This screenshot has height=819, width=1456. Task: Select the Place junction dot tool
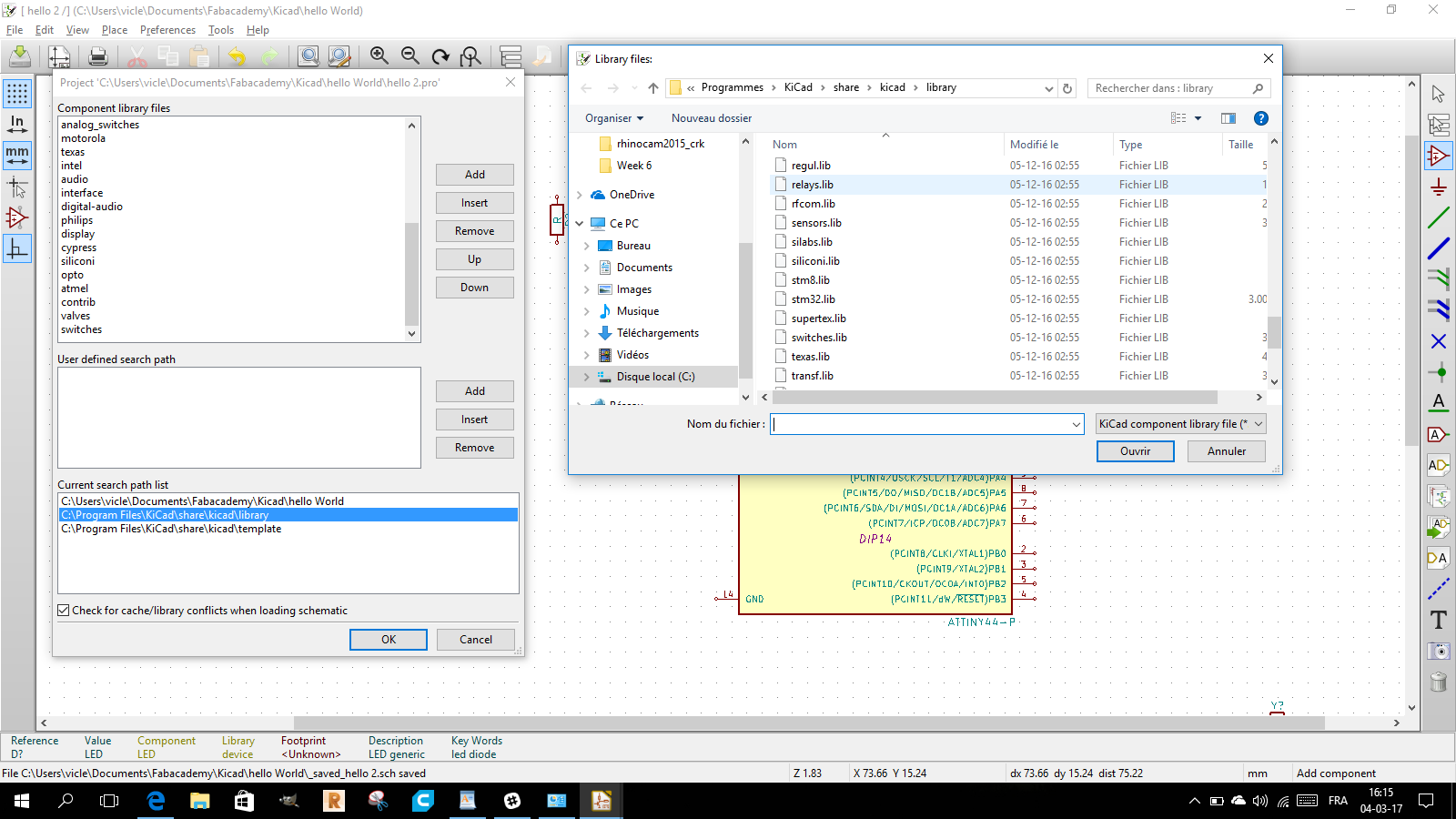point(1439,372)
